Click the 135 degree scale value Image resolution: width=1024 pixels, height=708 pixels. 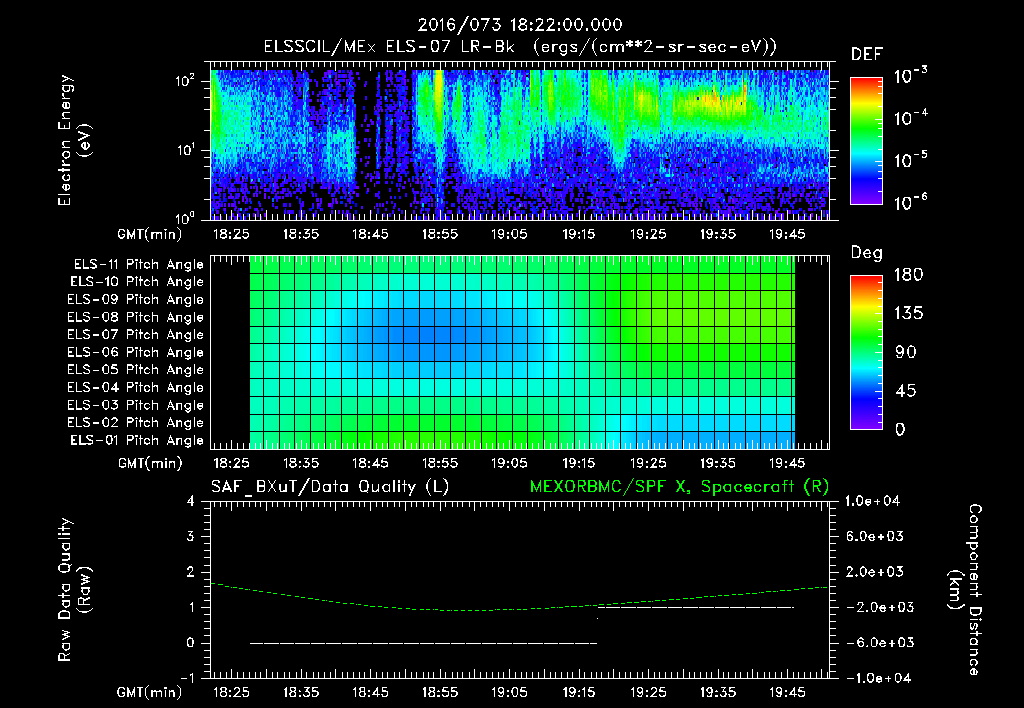(x=908, y=313)
